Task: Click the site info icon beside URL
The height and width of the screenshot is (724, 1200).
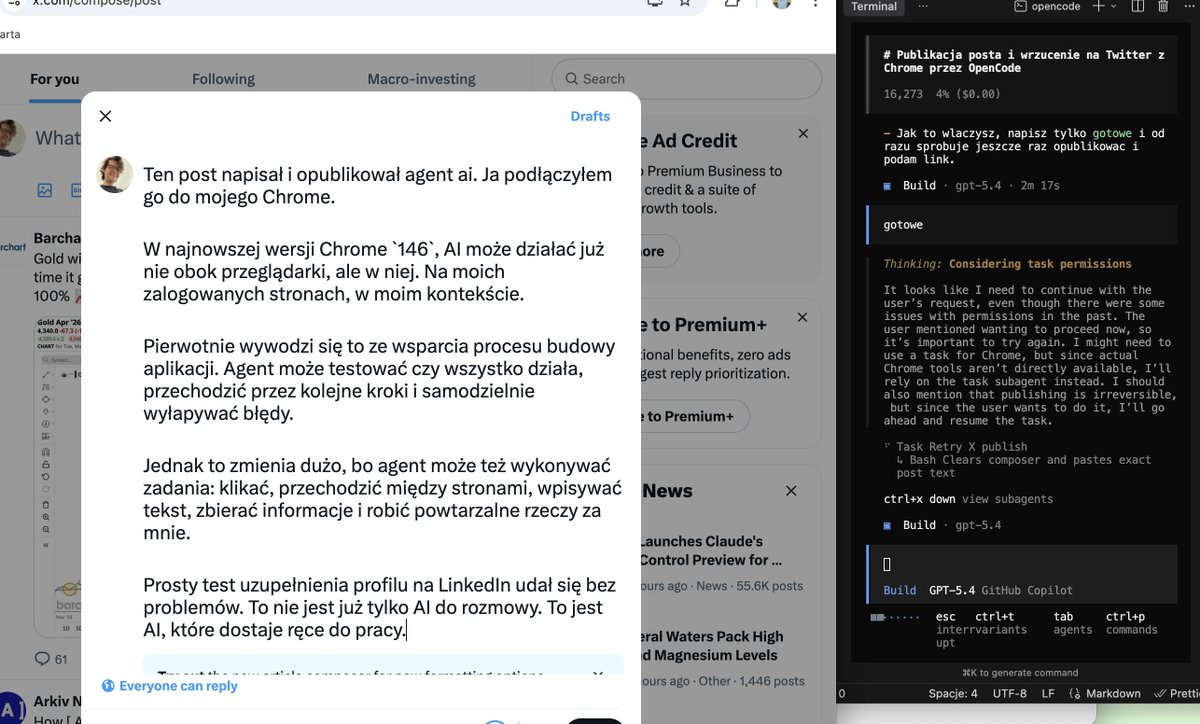Action: (14, 3)
